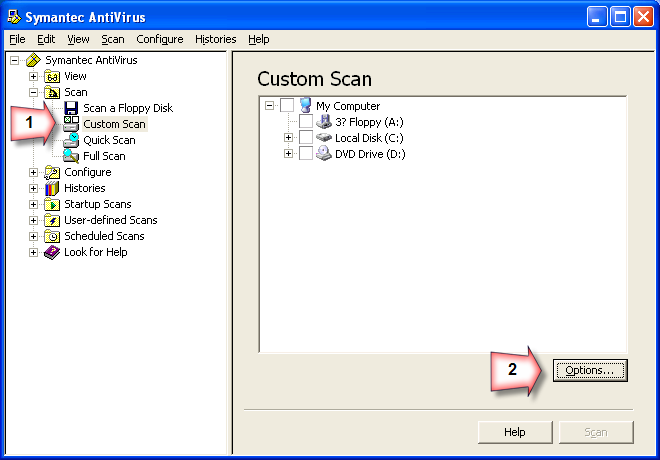Click the Custom Scan icon
660x460 pixels.
71,124
